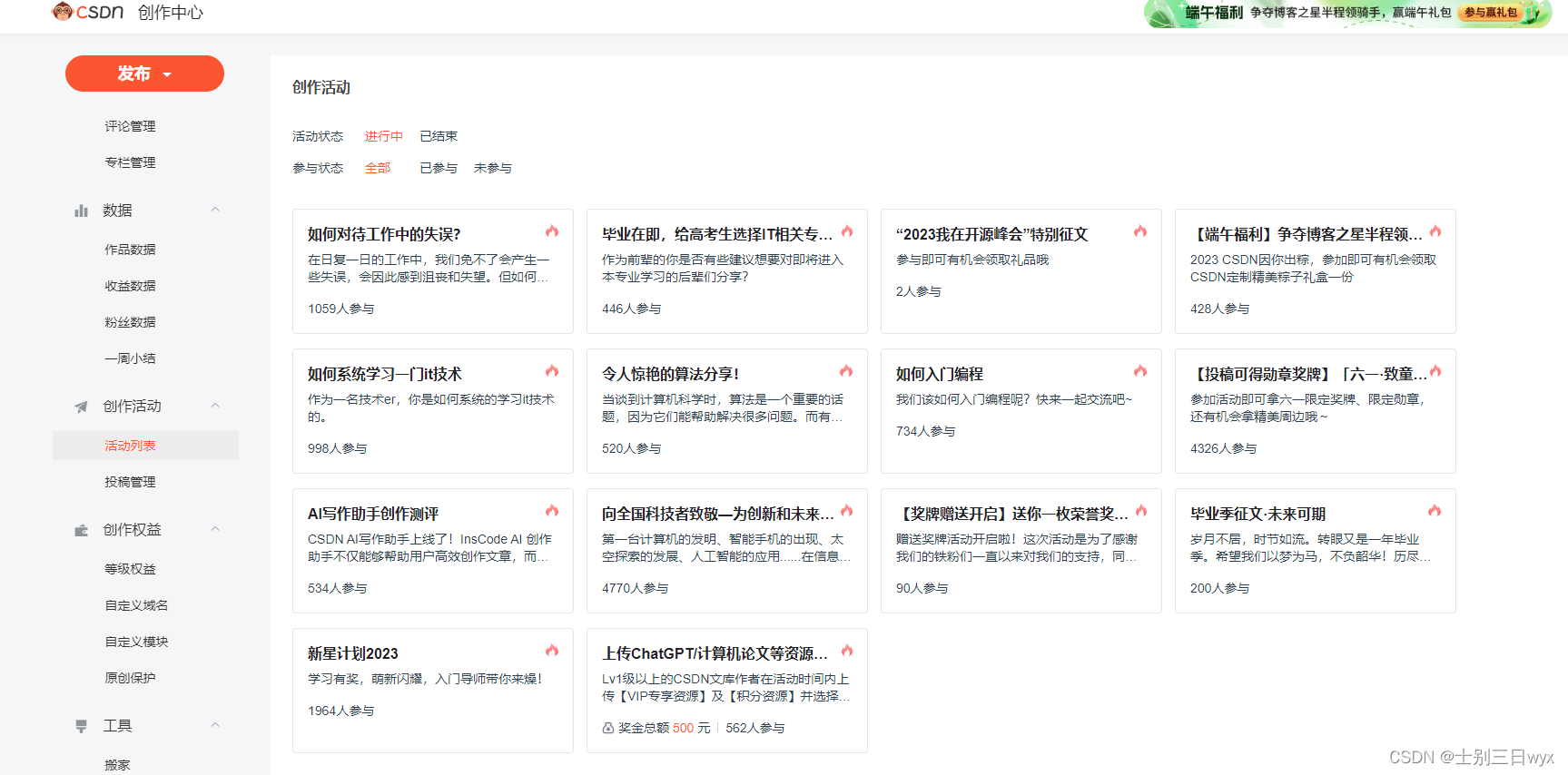
Task: Click 1059人参与 participant count
Action: point(340,309)
